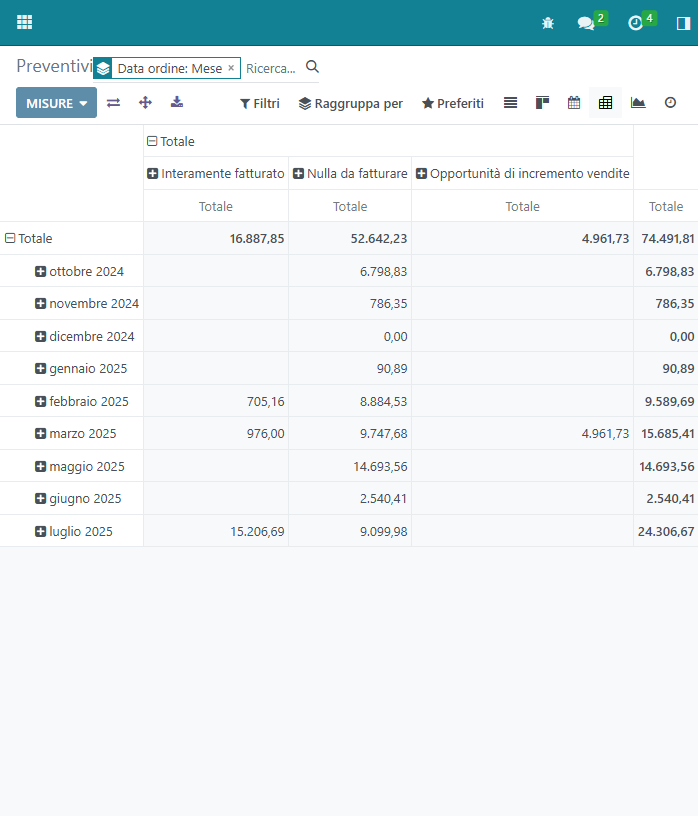Open the apps grid menu
698x816 pixels.
click(x=24, y=22)
